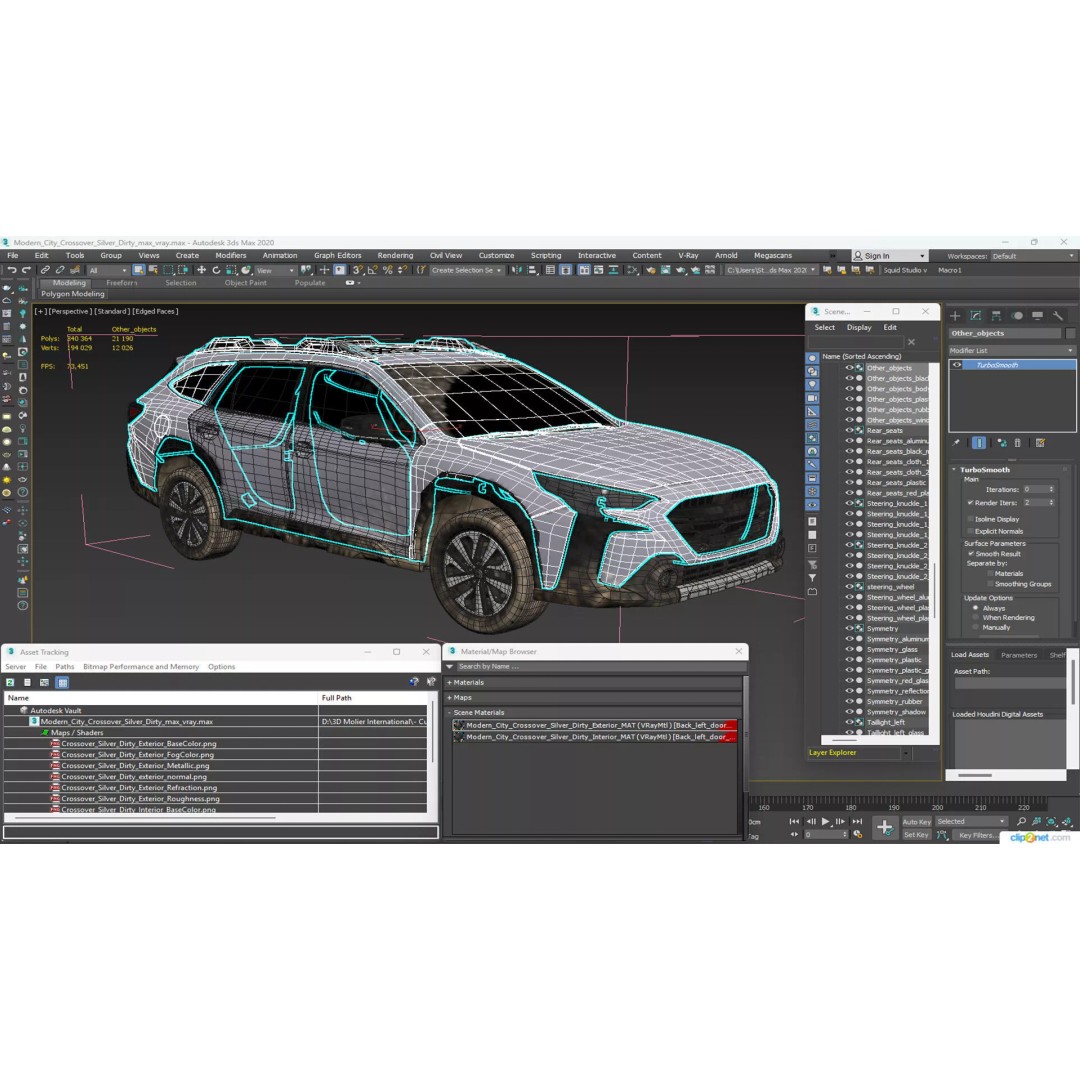Open the Workspaces Default dropdown
Image resolution: width=1080 pixels, height=1080 pixels.
[1033, 256]
